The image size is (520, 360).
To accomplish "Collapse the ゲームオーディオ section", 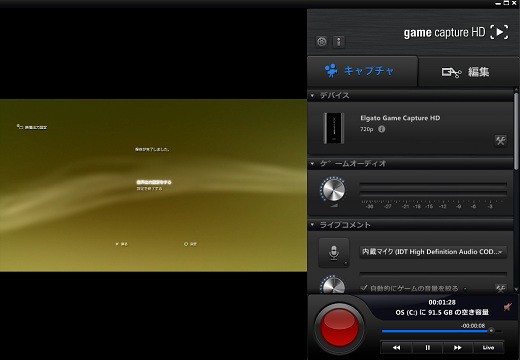I will tap(312, 164).
